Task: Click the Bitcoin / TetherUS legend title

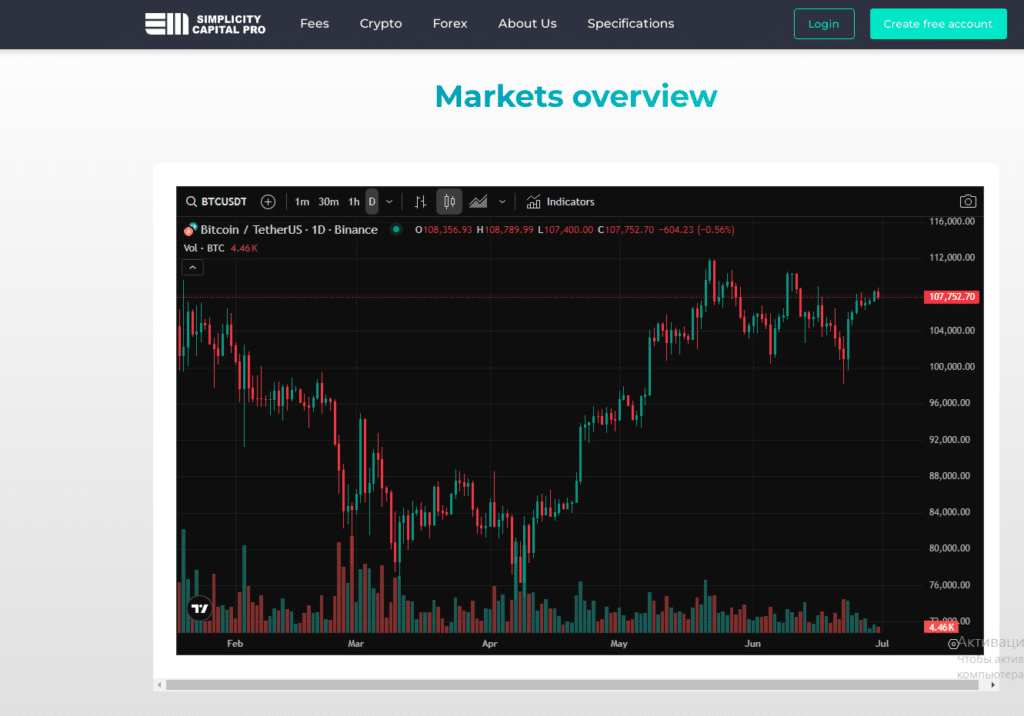Action: 289,229
